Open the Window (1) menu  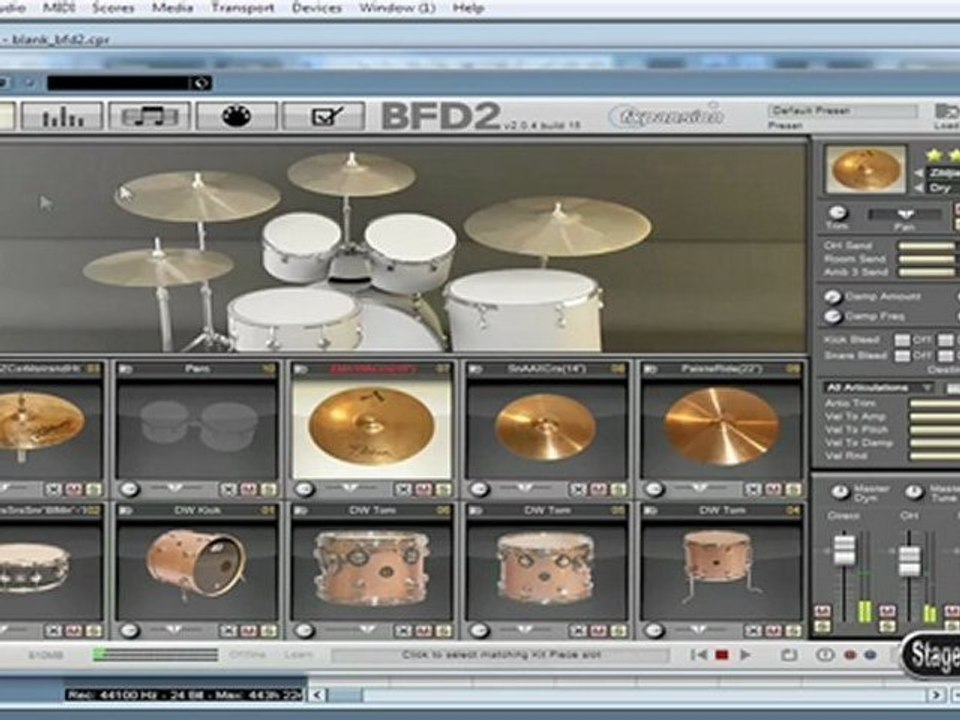pyautogui.click(x=397, y=8)
